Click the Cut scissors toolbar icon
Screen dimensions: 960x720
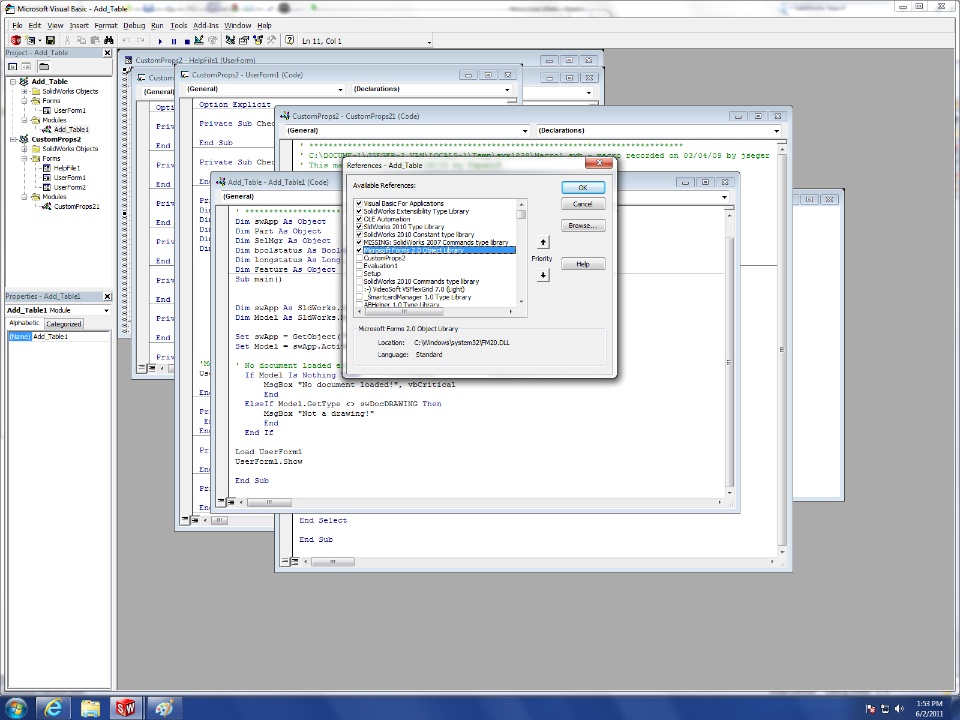click(67, 40)
